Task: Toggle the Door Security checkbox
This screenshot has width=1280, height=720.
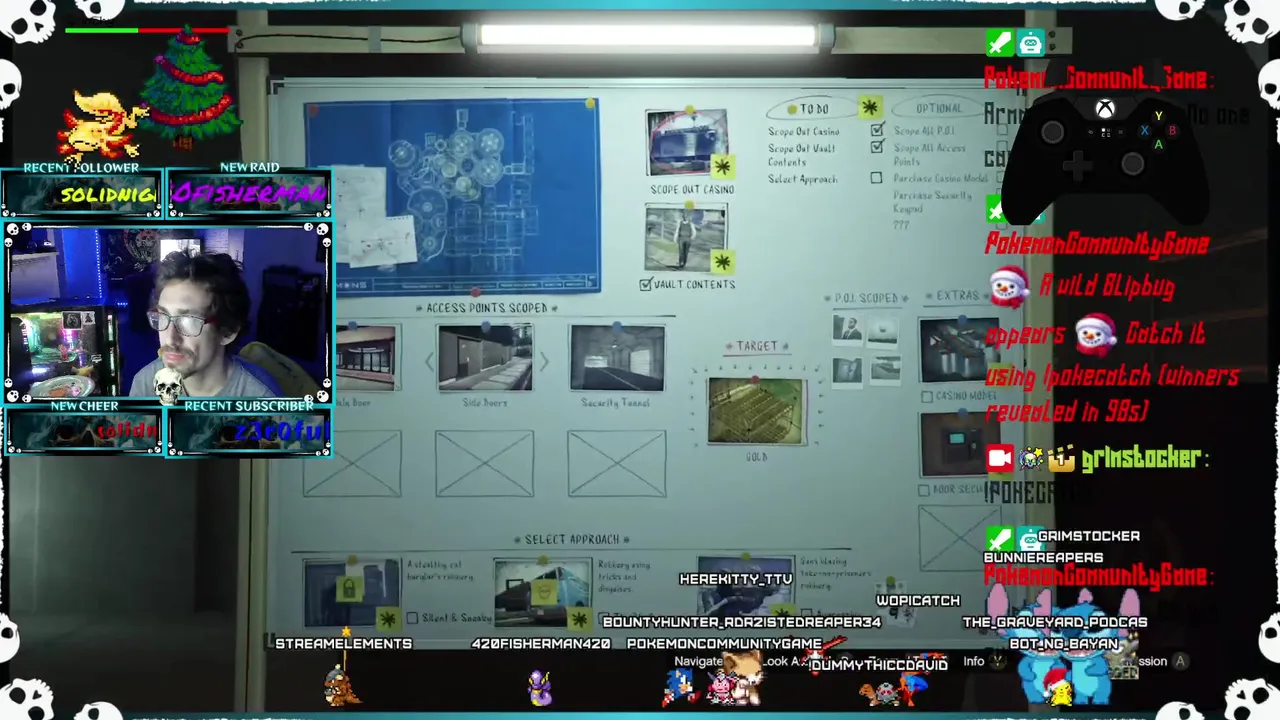Action: pos(924,490)
